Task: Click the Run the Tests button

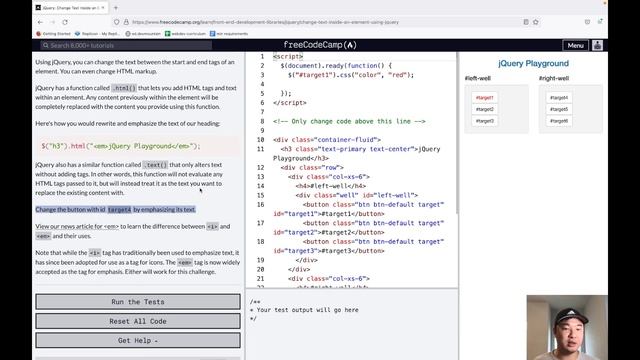Action: point(138,302)
